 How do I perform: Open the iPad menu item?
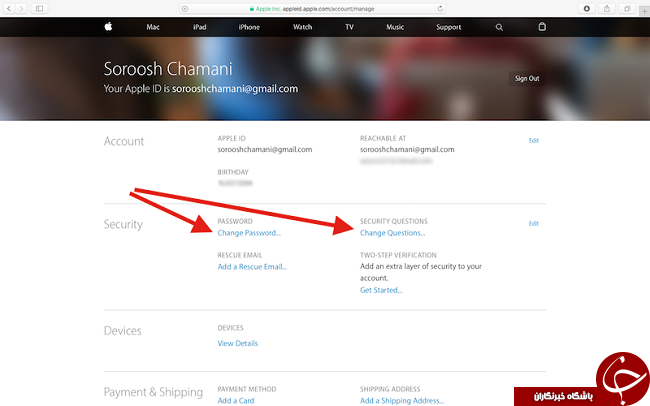coord(199,27)
